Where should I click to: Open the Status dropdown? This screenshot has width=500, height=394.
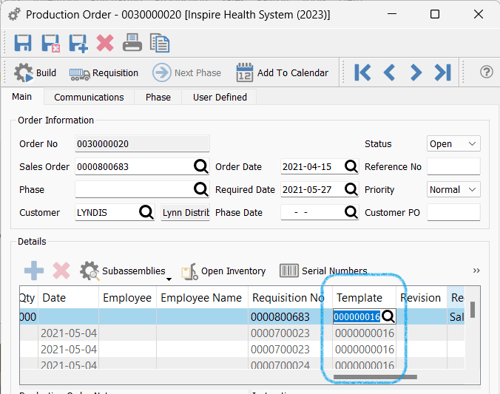coord(453,144)
